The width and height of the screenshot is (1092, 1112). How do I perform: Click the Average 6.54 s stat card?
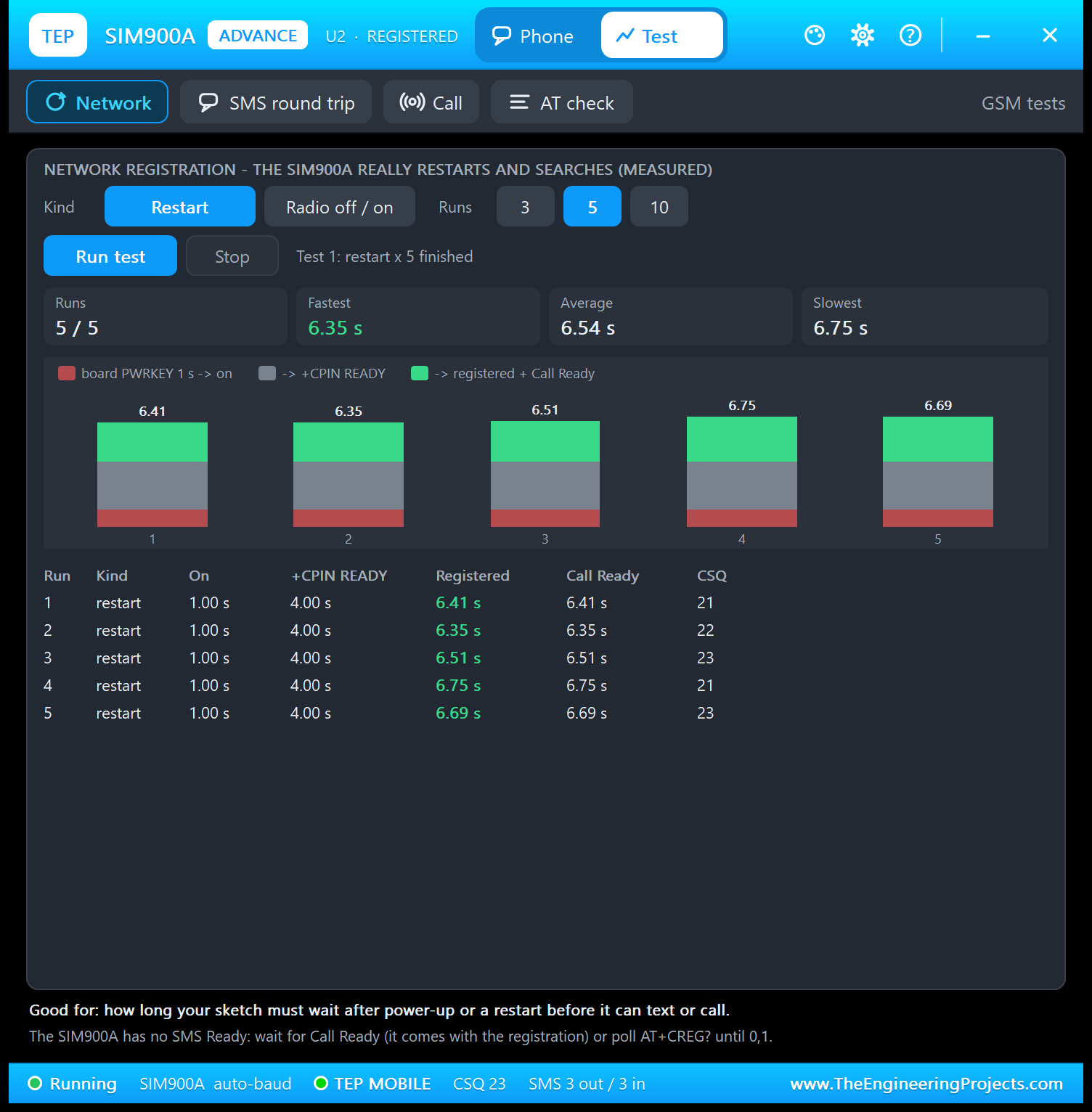click(671, 316)
